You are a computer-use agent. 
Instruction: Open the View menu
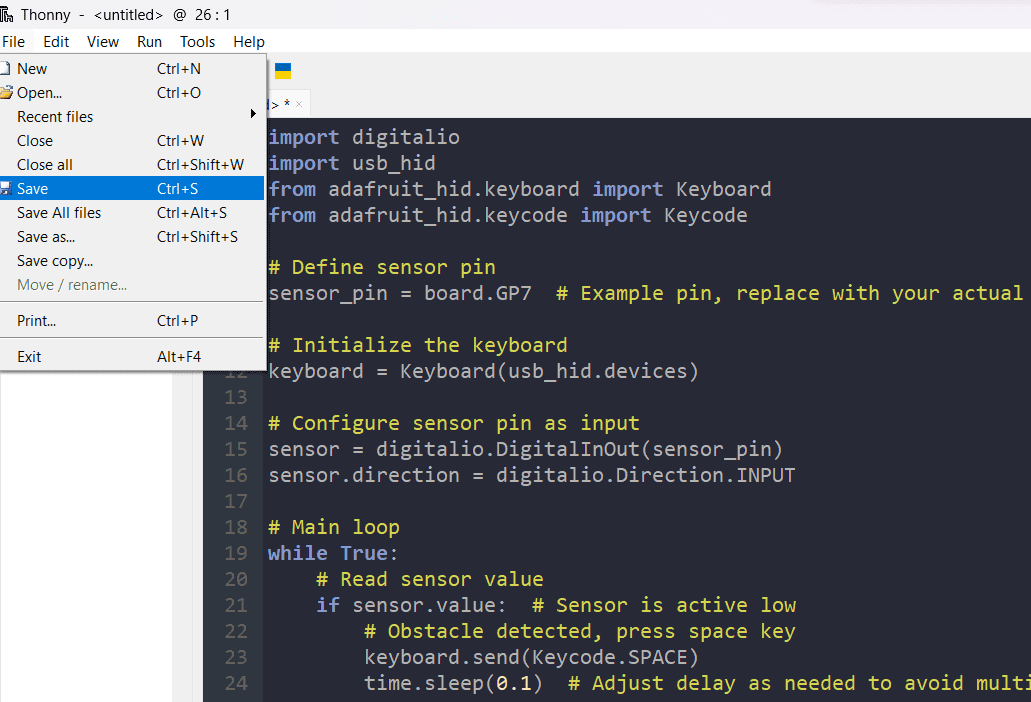[103, 41]
